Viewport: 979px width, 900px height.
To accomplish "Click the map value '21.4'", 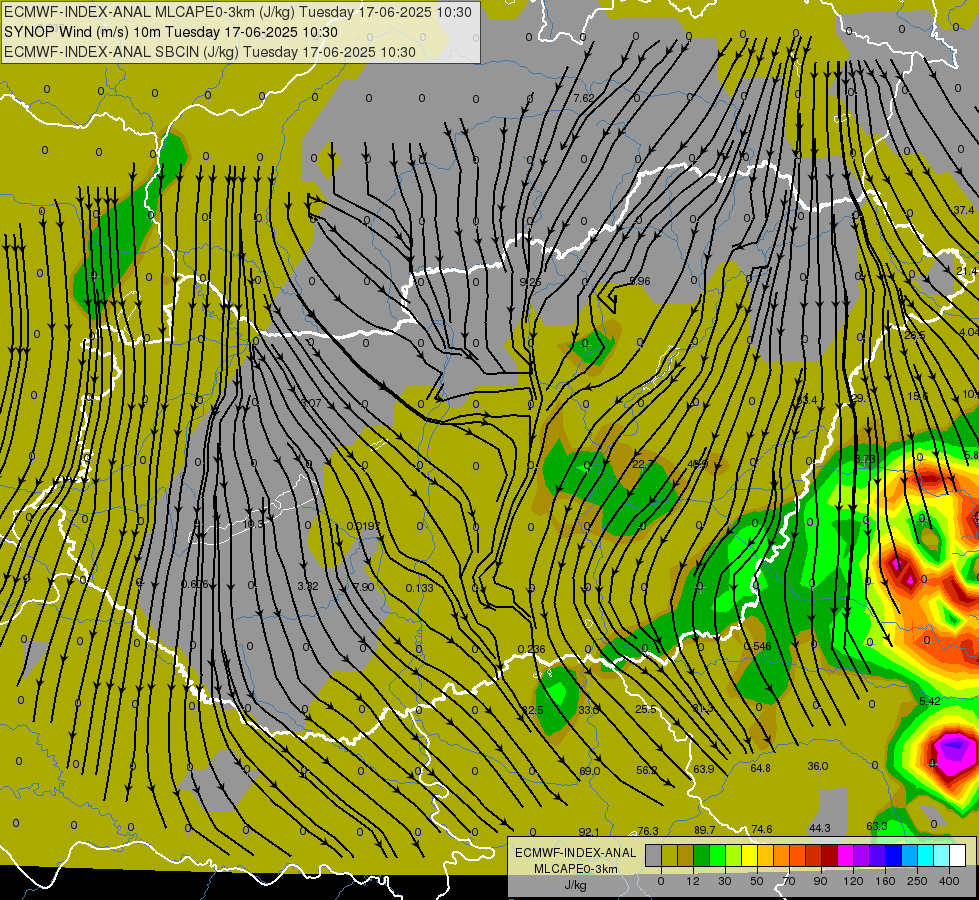I will [x=967, y=271].
